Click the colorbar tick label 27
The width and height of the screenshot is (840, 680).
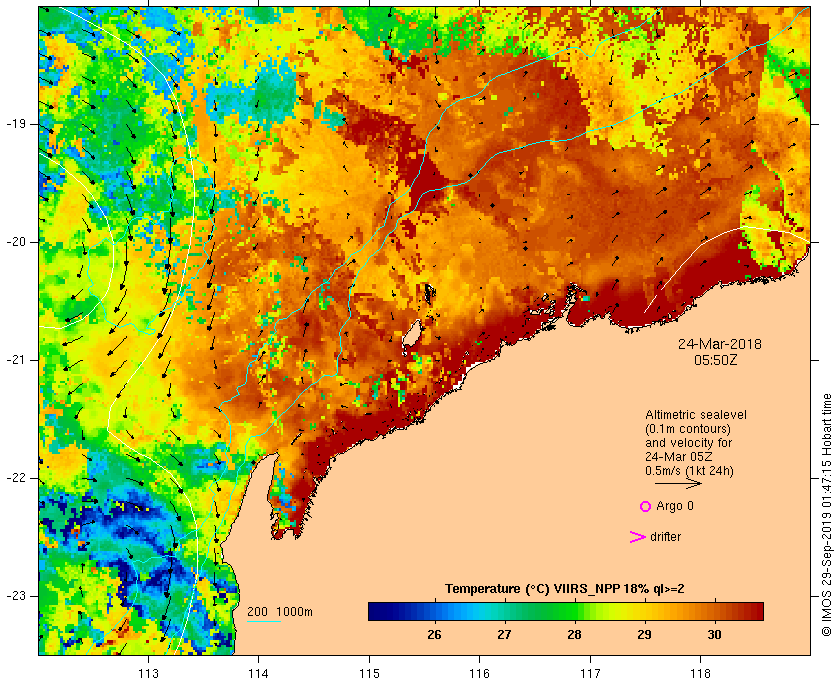click(504, 635)
